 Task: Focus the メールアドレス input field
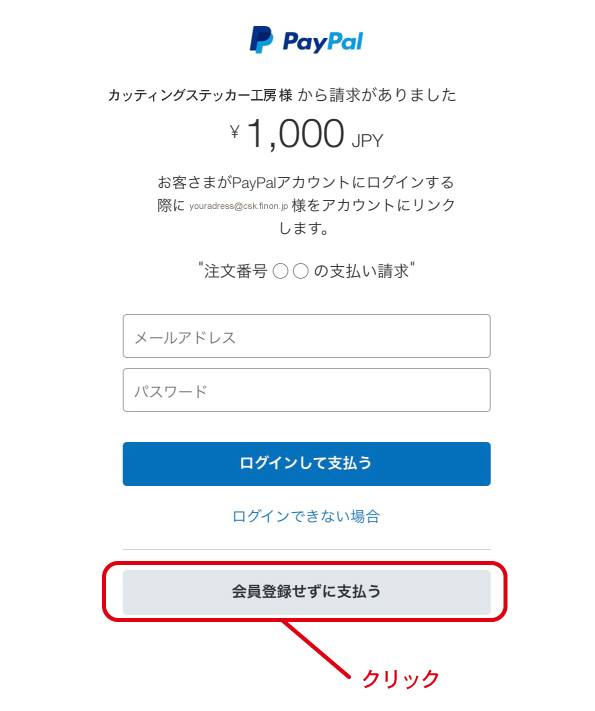[x=307, y=336]
